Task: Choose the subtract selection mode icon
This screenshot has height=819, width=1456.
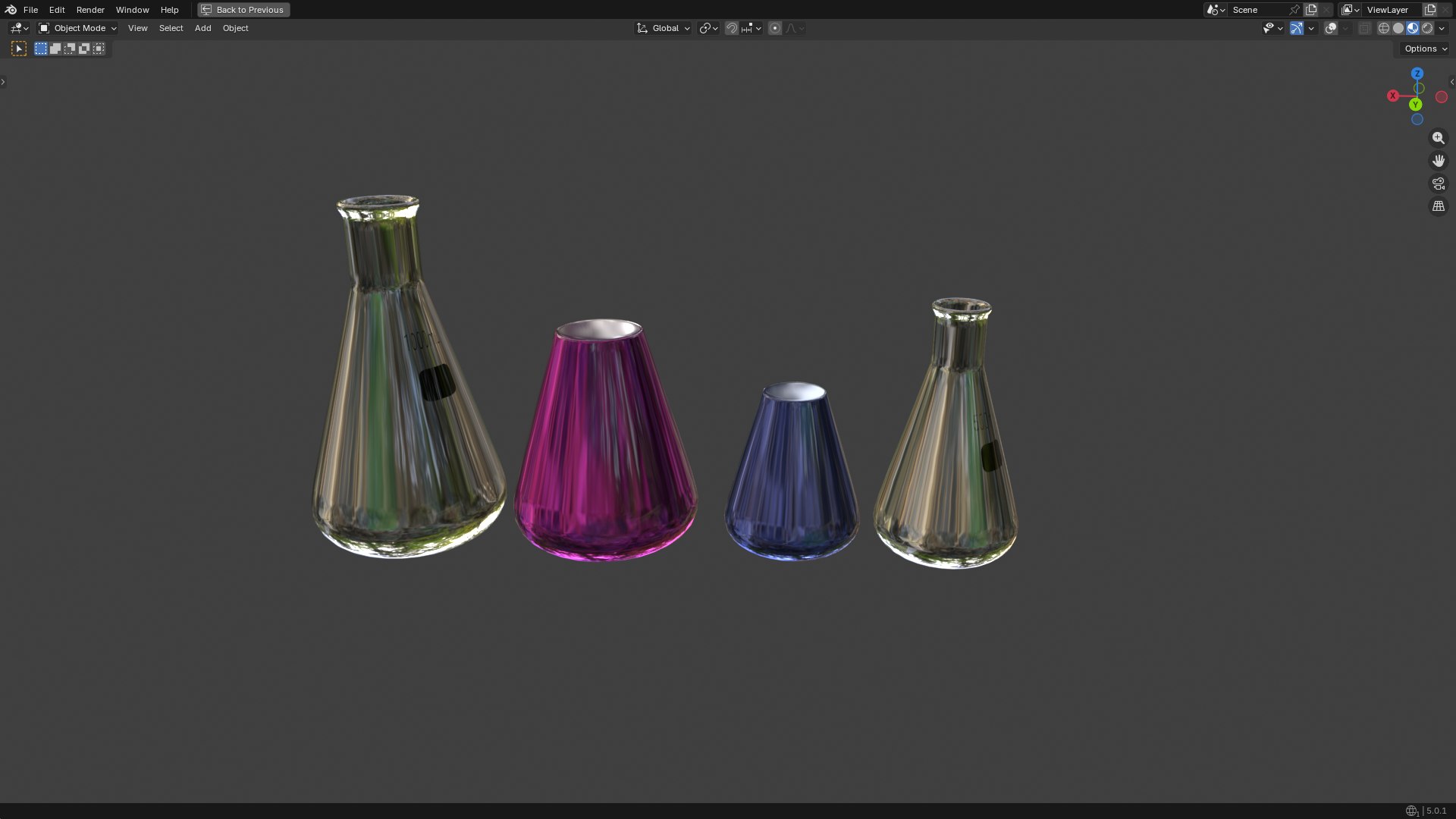Action: click(70, 49)
